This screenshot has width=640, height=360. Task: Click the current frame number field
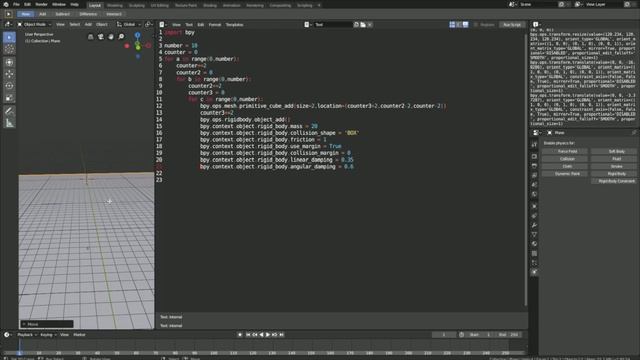444,335
